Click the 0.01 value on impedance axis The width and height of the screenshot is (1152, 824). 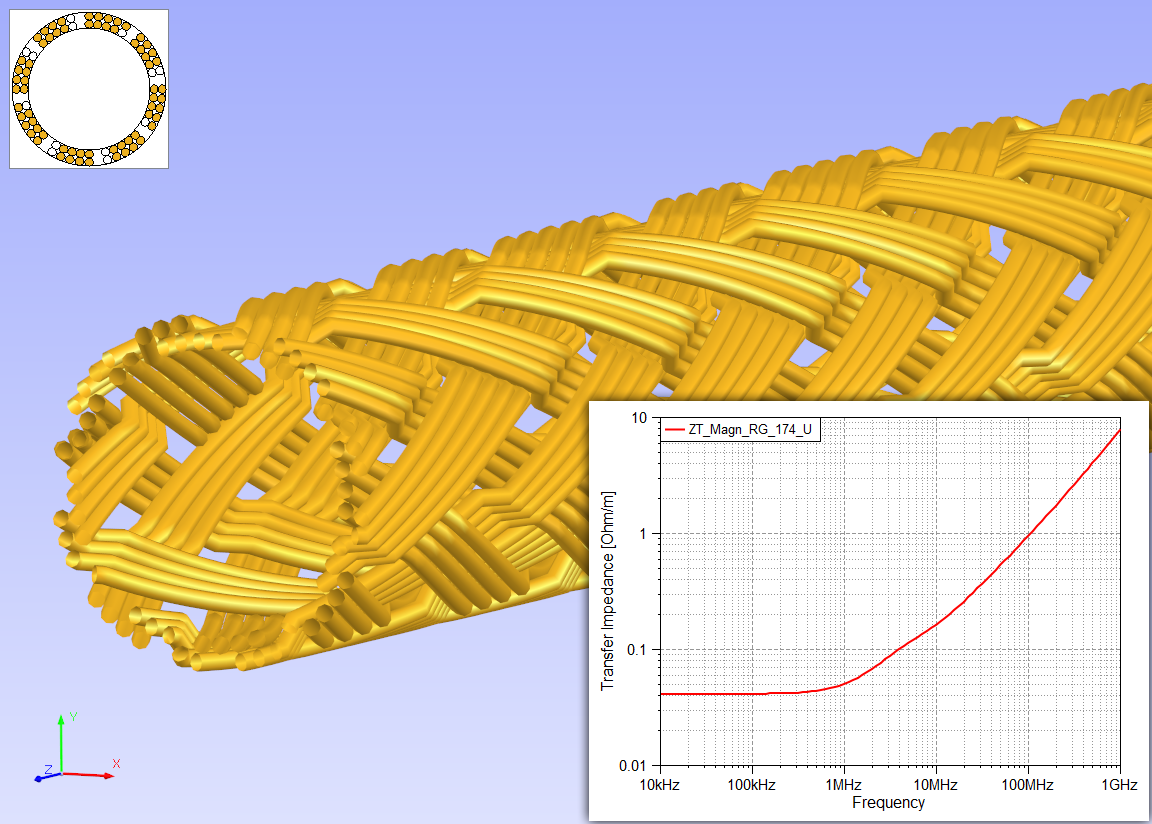pos(635,766)
